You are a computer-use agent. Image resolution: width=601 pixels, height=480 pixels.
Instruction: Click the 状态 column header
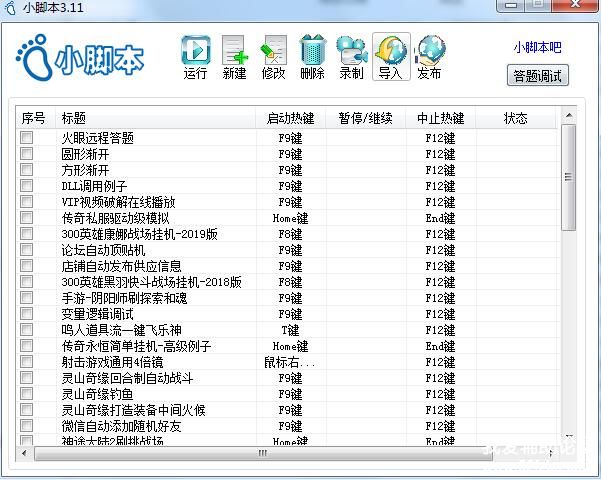(x=515, y=118)
